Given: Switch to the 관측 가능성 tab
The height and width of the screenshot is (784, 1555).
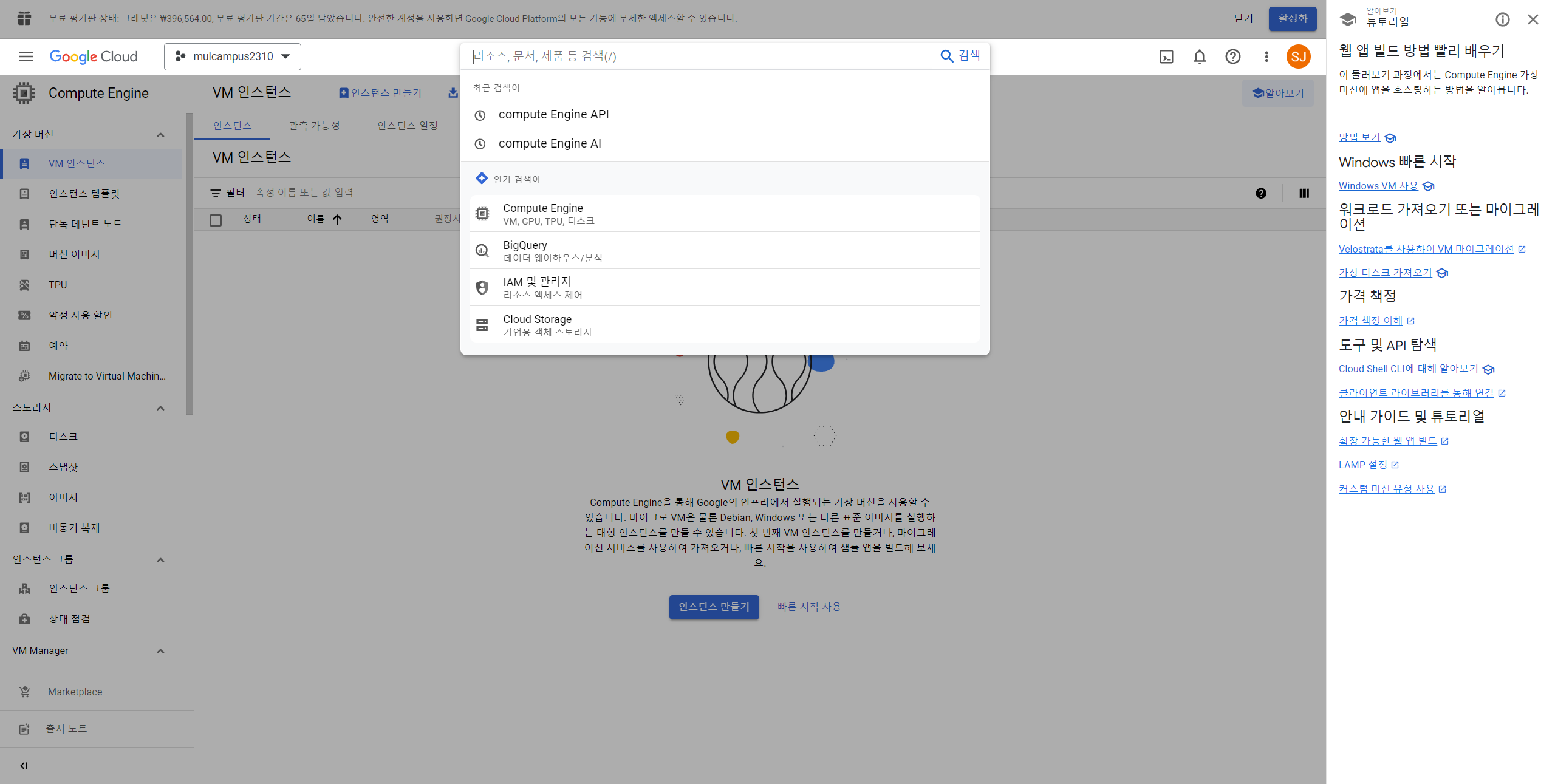Looking at the screenshot, I should tap(314, 126).
